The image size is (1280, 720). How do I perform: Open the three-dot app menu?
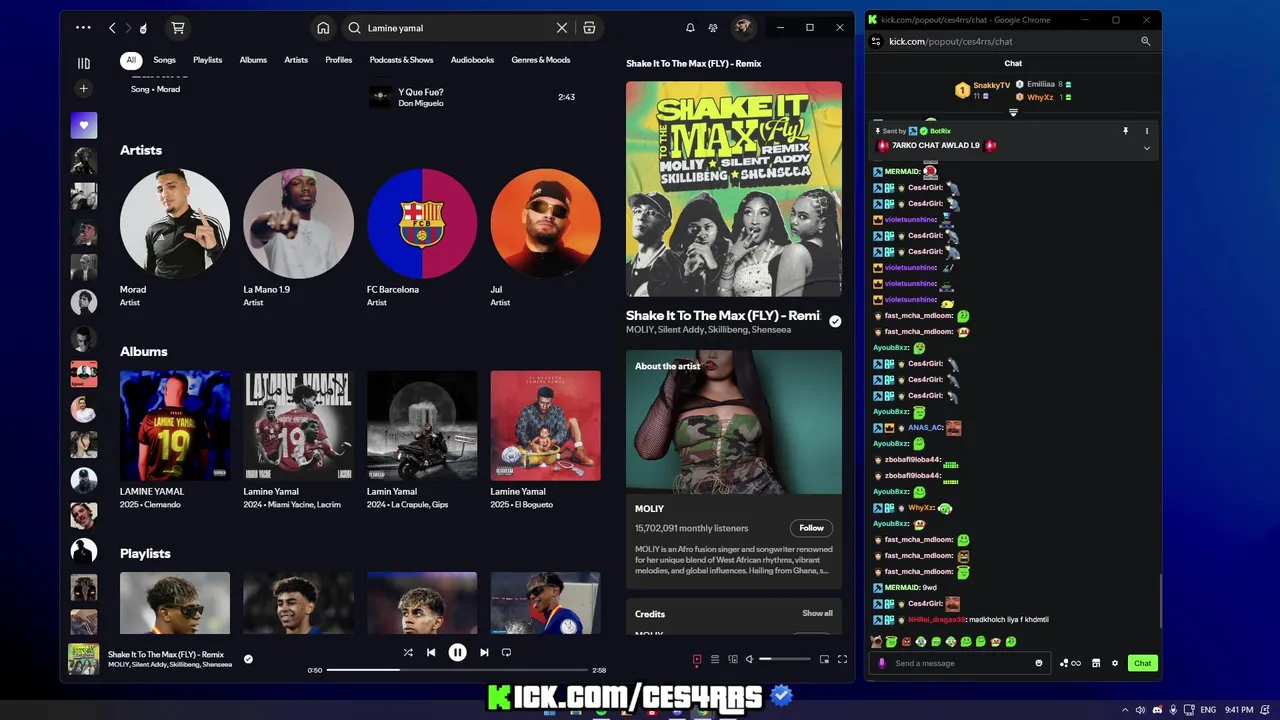pyautogui.click(x=83, y=28)
